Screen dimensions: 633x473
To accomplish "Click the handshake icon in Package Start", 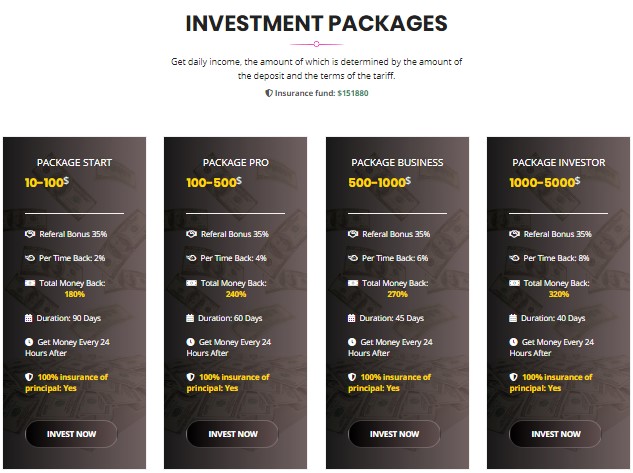I will (x=30, y=234).
